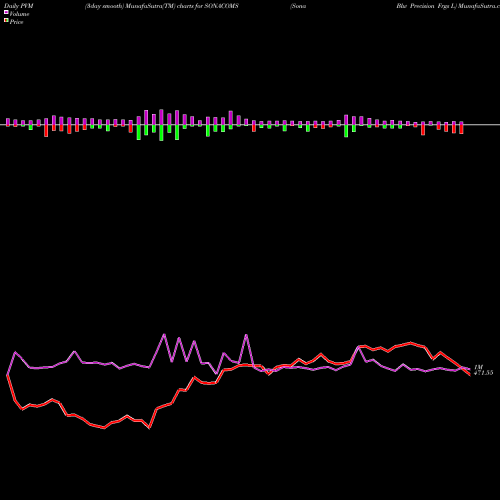Click the 471.55 price value label
Viewport: 500px width, 500px height.
(483, 373)
